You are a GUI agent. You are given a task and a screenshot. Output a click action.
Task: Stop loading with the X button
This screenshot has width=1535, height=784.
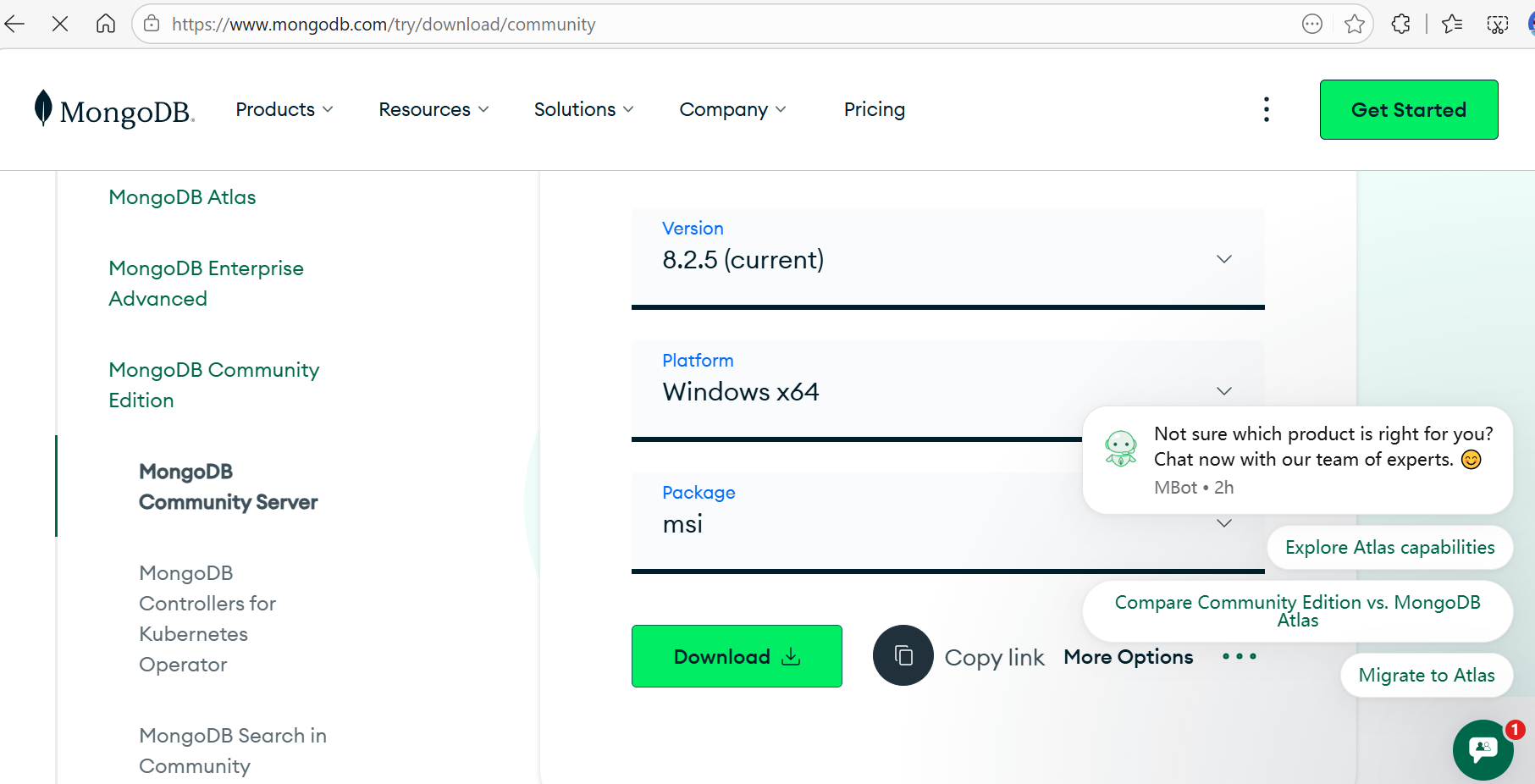(60, 24)
